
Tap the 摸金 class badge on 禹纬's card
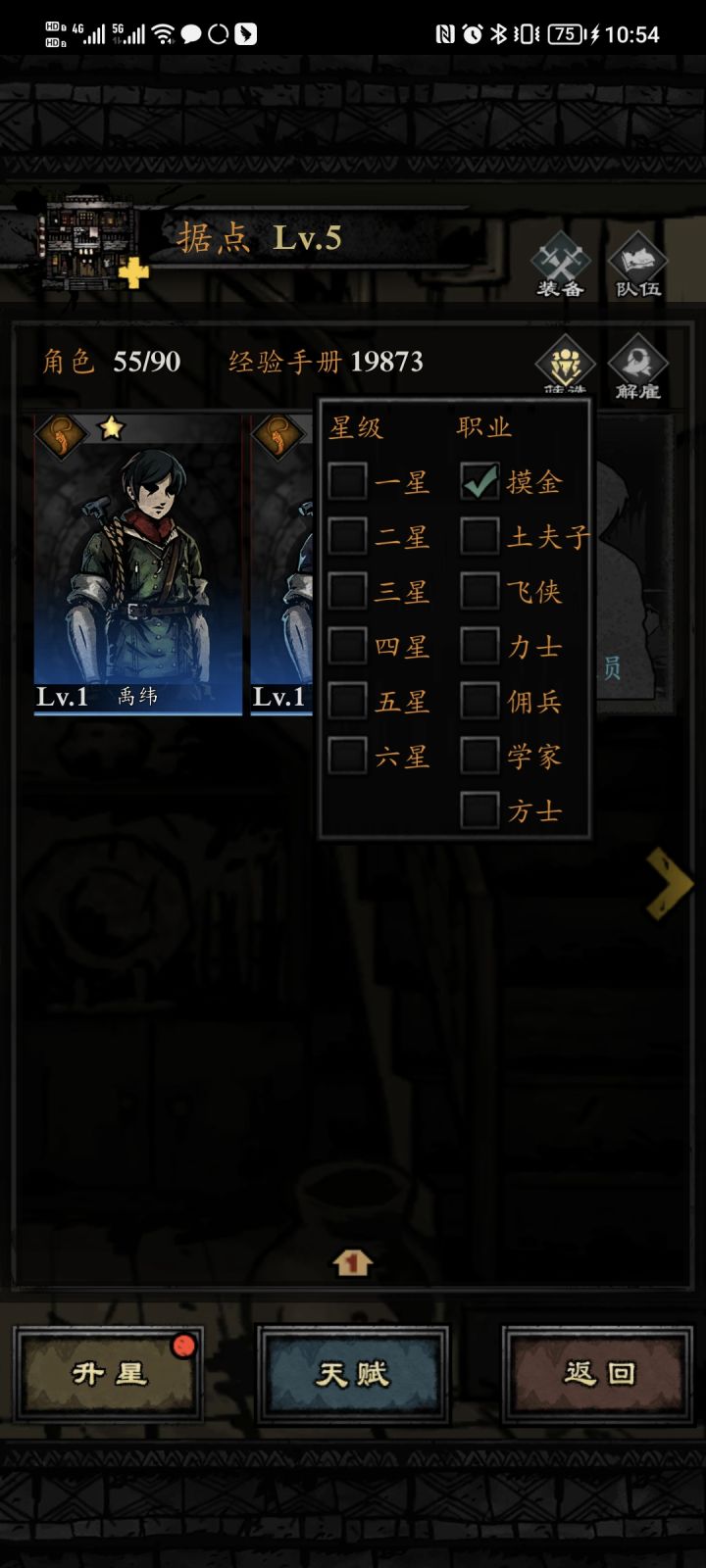click(x=60, y=436)
